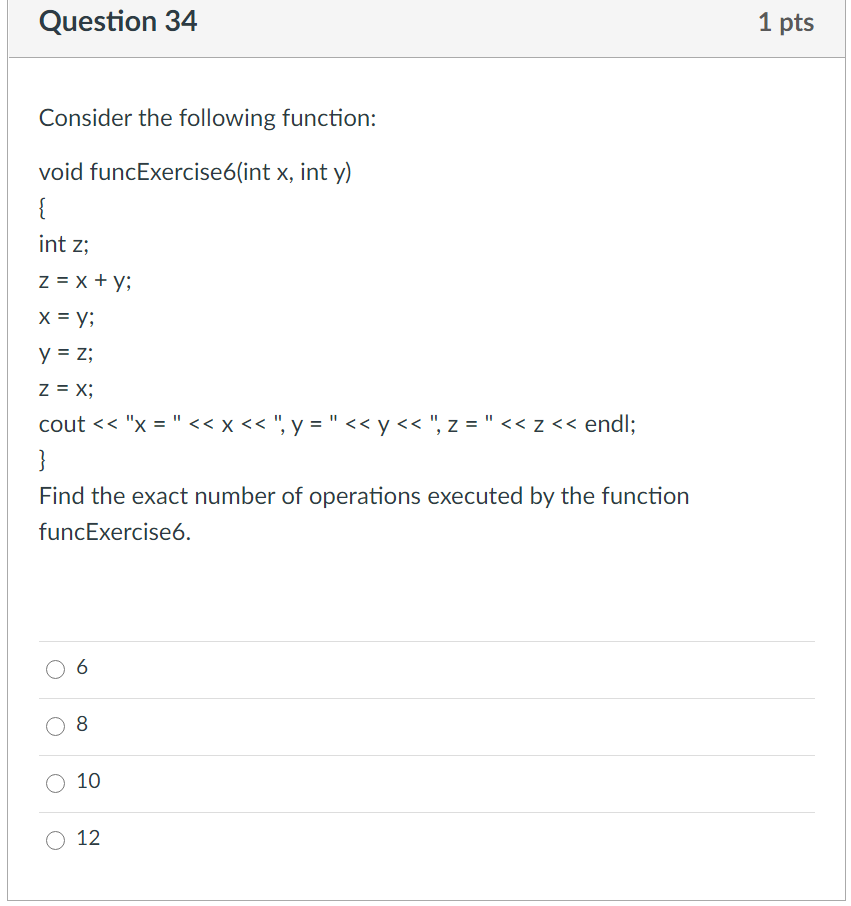Select the radio button for answer 6

[x=56, y=669]
